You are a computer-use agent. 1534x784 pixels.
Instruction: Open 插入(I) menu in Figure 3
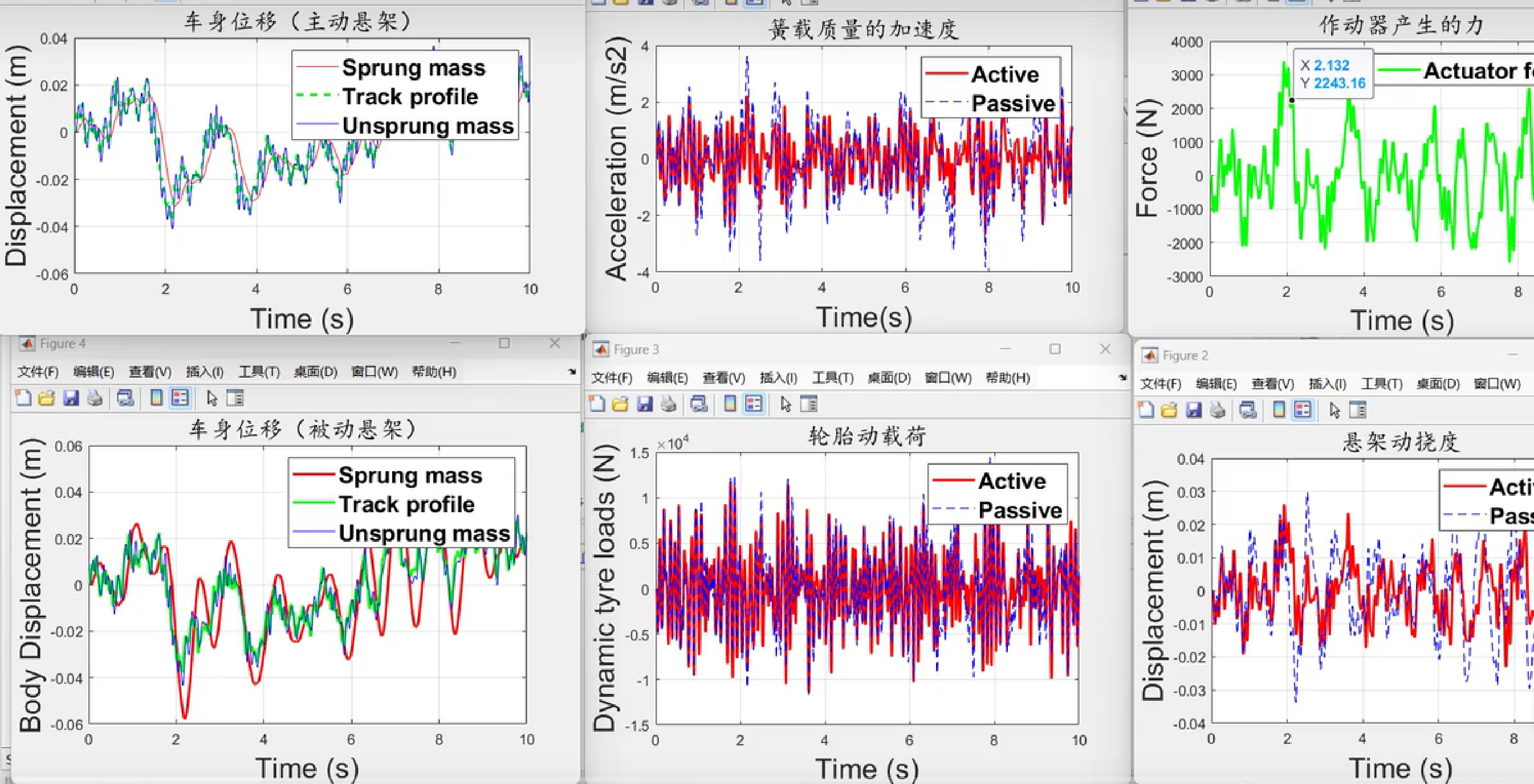(778, 378)
